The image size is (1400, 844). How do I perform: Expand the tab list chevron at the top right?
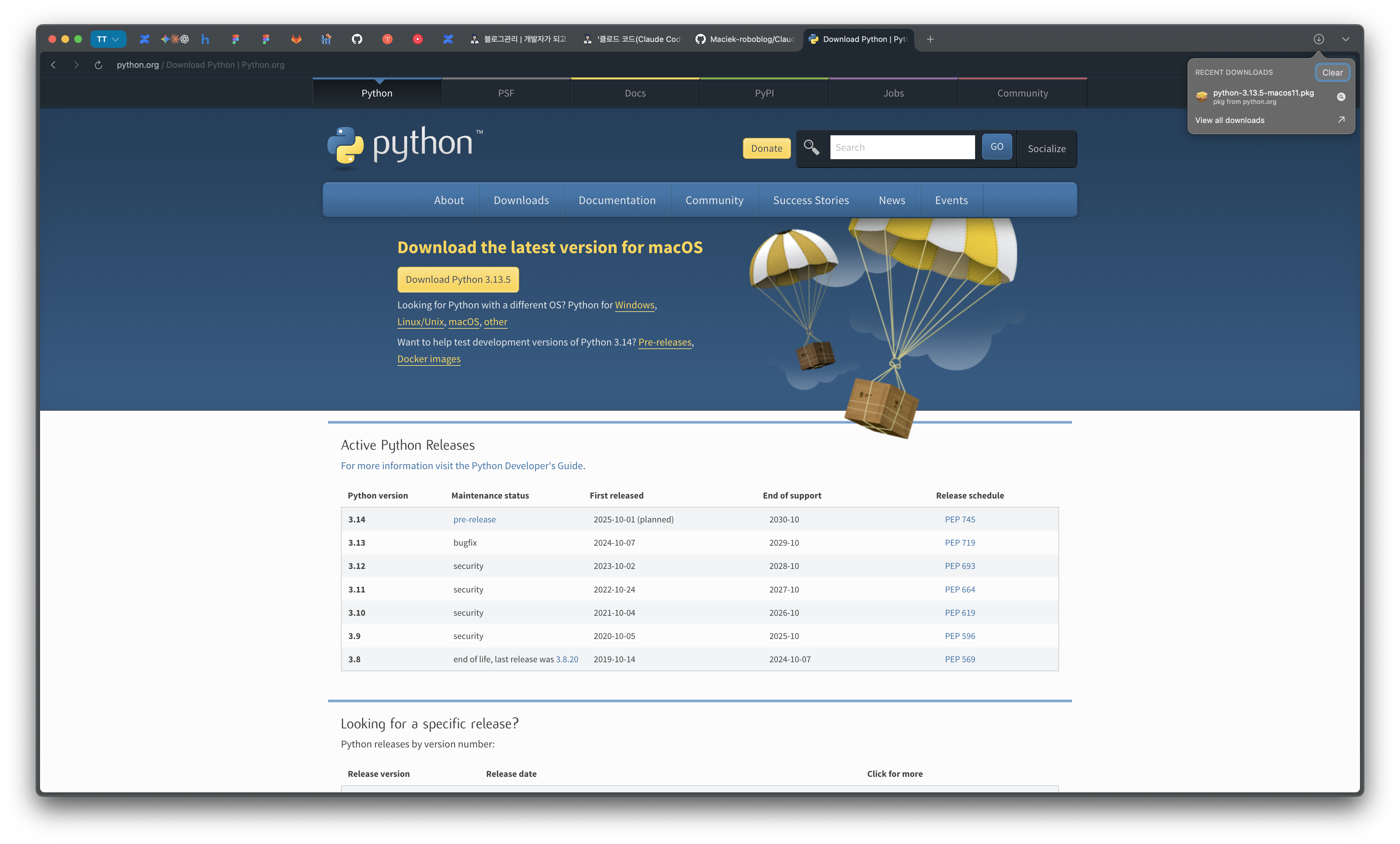tap(1345, 39)
